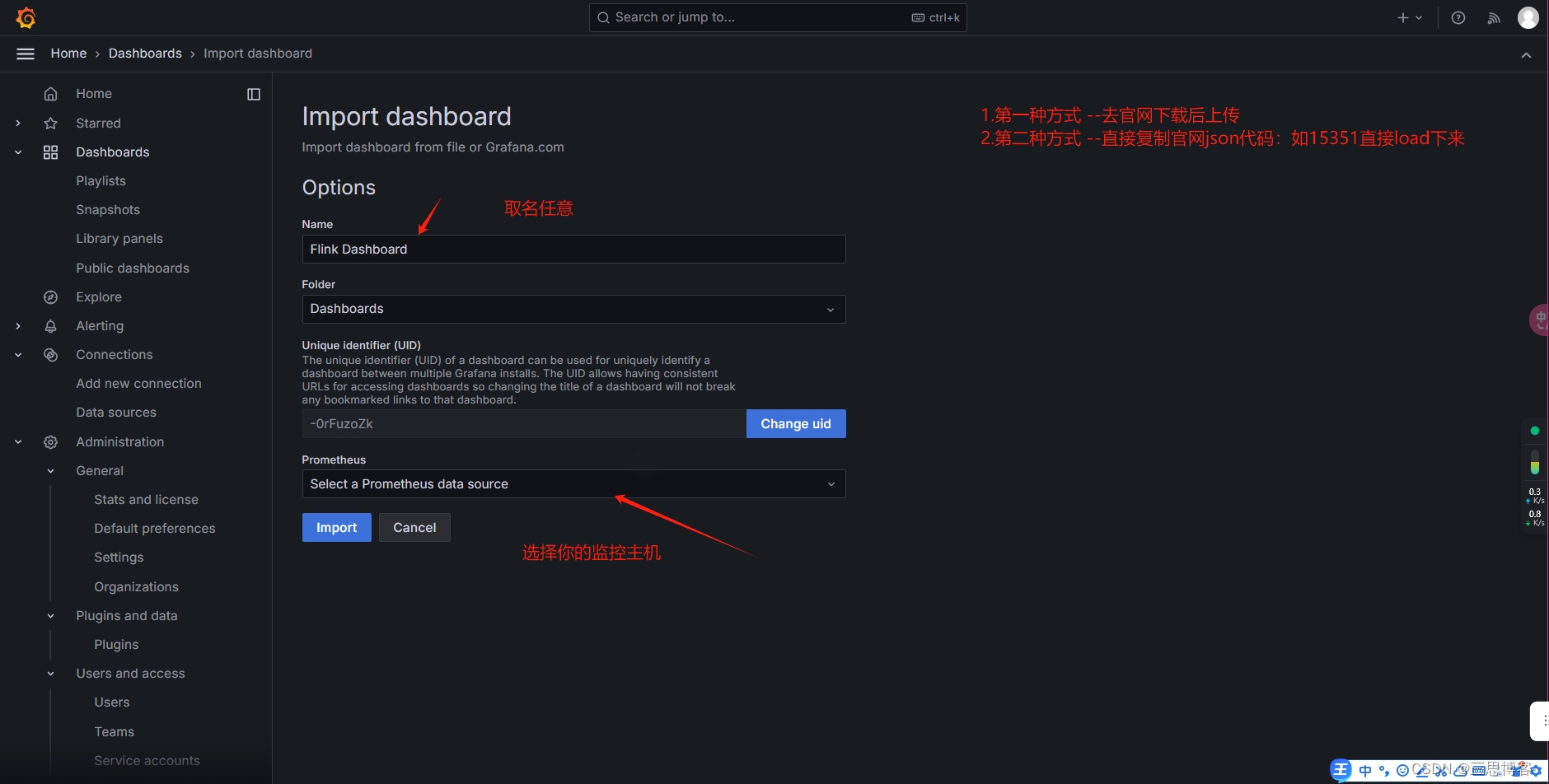Click the Change uid button
The width and height of the screenshot is (1549, 784).
pos(796,424)
